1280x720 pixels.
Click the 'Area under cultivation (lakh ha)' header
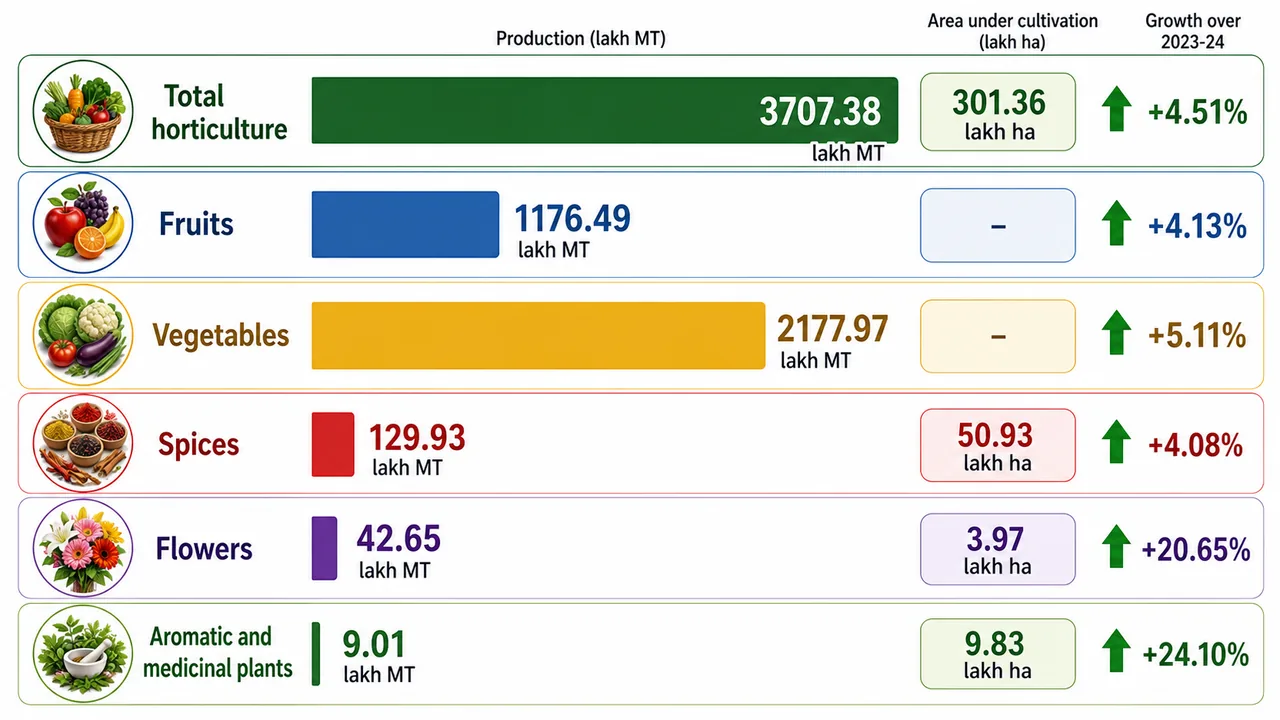(x=1013, y=31)
